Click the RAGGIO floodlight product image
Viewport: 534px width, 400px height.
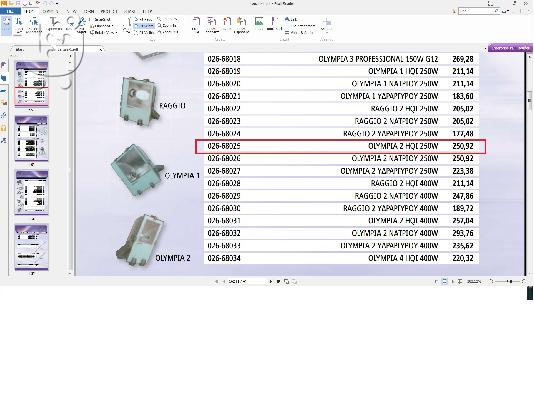[x=139, y=101]
